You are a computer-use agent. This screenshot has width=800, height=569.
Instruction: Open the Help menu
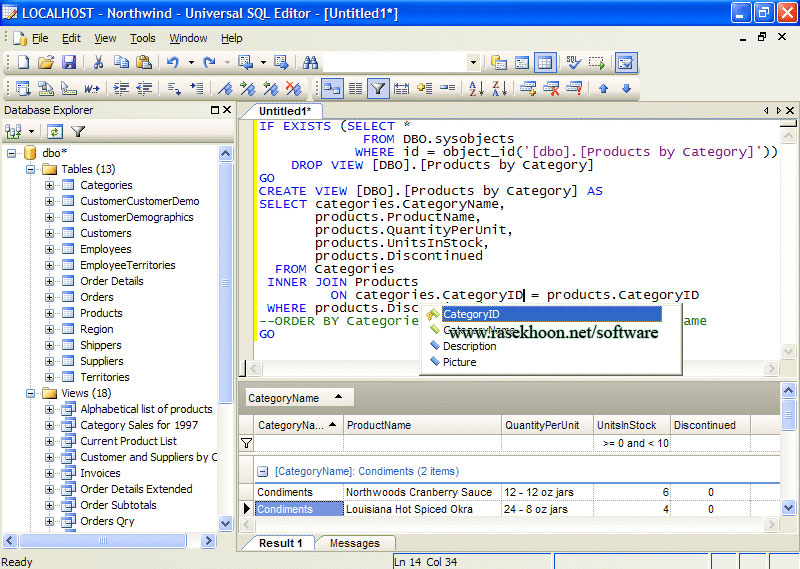tap(232, 38)
